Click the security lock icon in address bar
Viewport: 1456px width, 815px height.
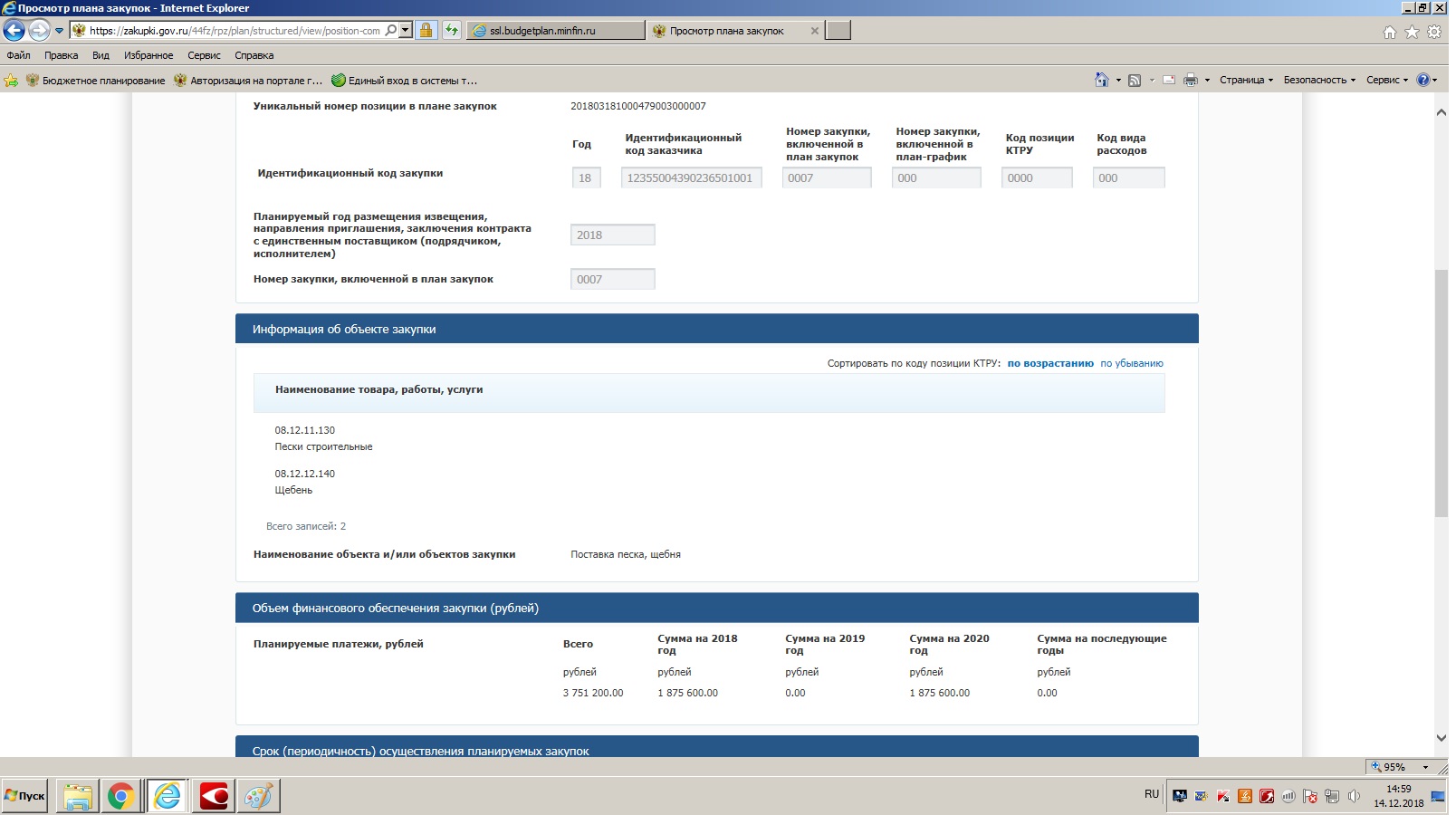[x=426, y=30]
